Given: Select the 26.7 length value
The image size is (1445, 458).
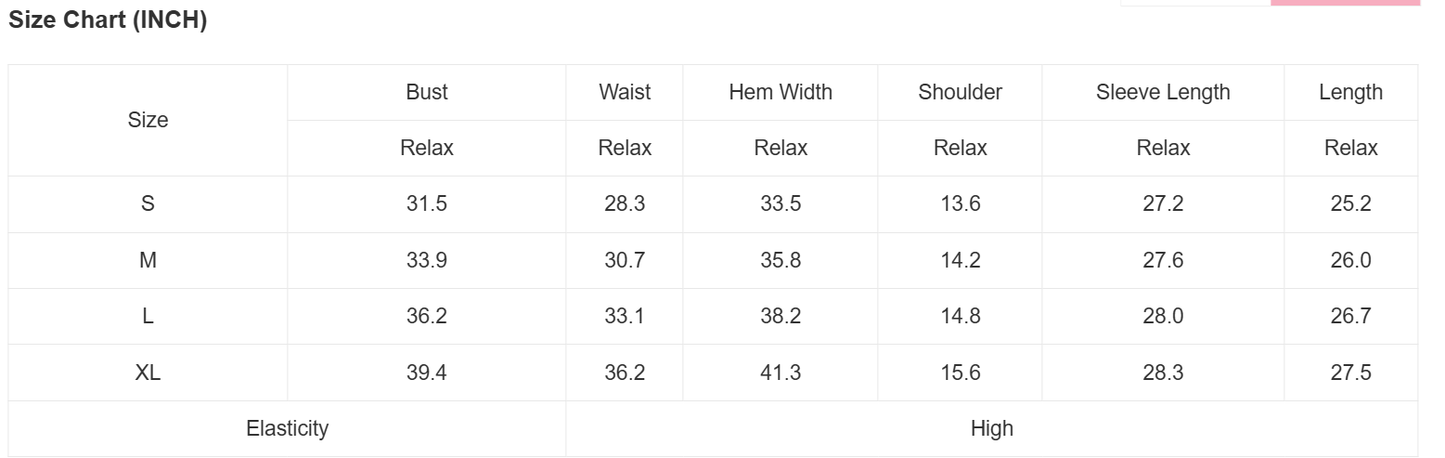Looking at the screenshot, I should coord(1350,316).
